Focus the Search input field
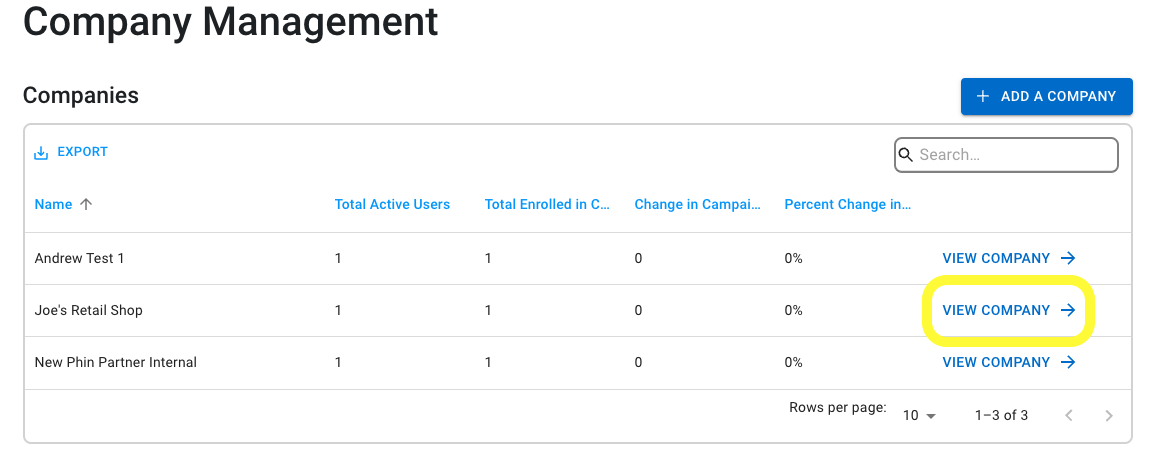Image resolution: width=1175 pixels, height=462 pixels. tap(1006, 155)
